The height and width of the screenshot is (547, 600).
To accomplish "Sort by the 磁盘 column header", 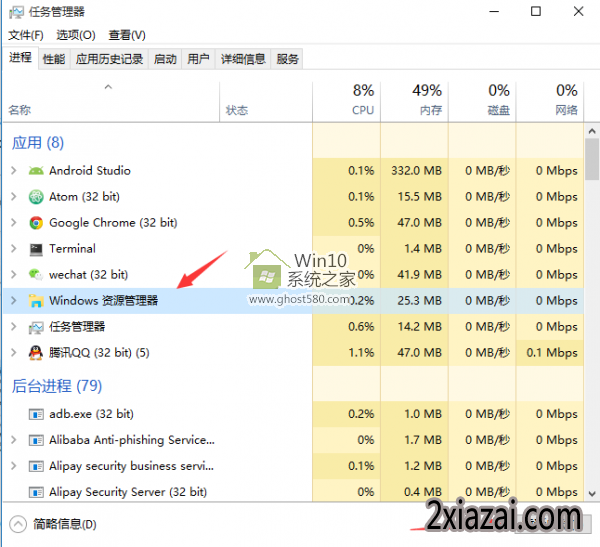I will click(x=482, y=102).
